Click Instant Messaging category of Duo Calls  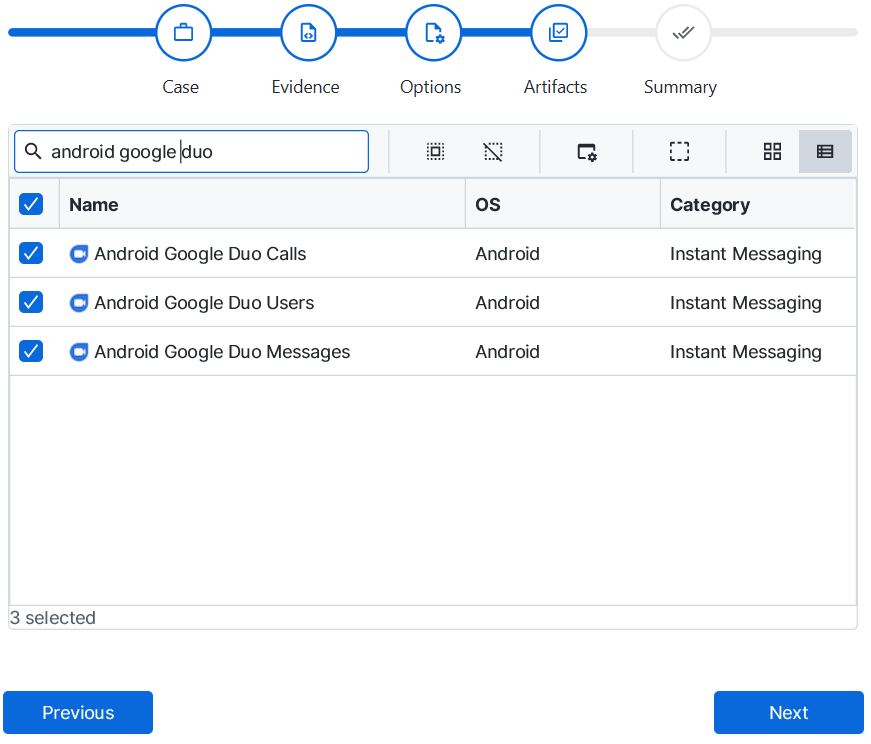pos(746,254)
